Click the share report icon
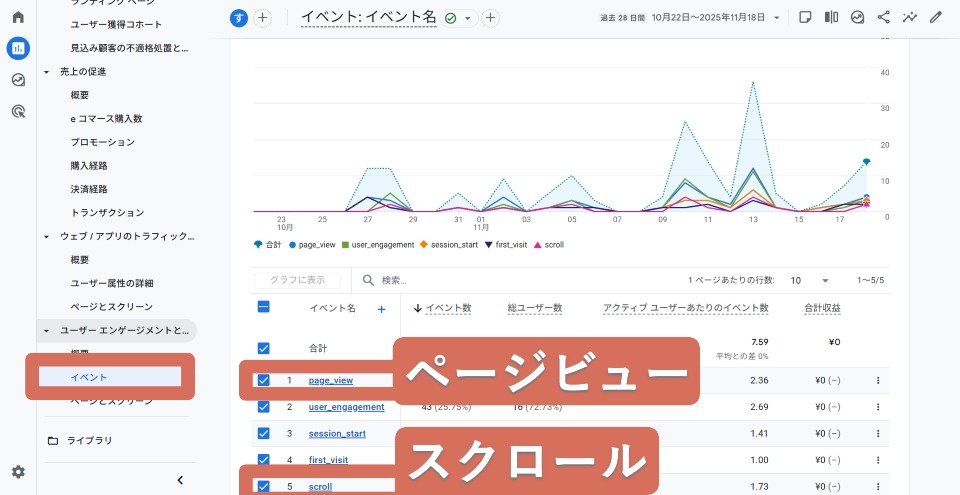 [x=883, y=17]
